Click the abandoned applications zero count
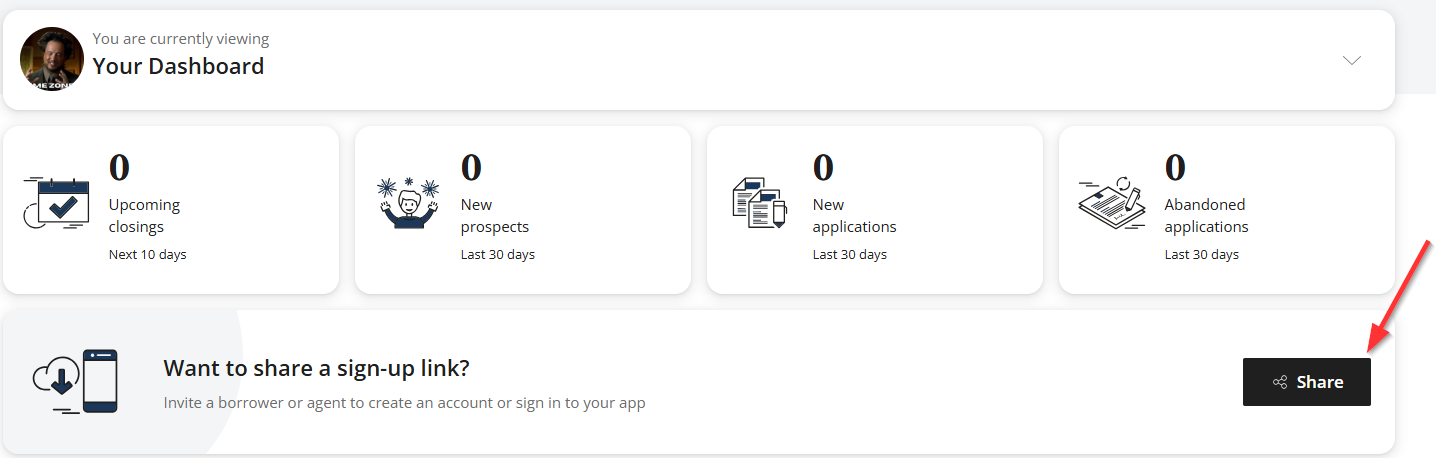 point(1175,168)
